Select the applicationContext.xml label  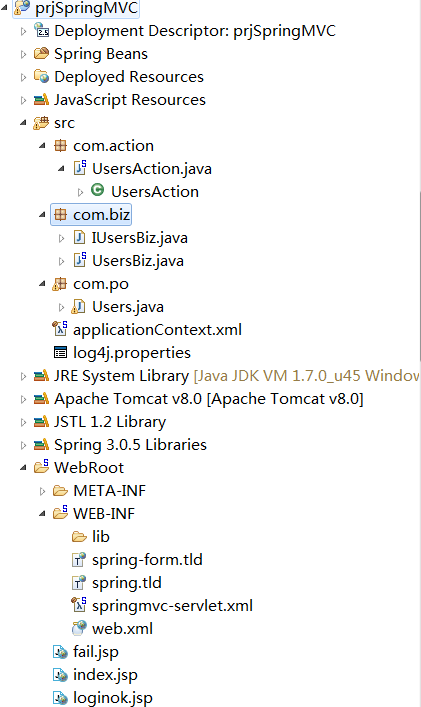[x=157, y=330]
